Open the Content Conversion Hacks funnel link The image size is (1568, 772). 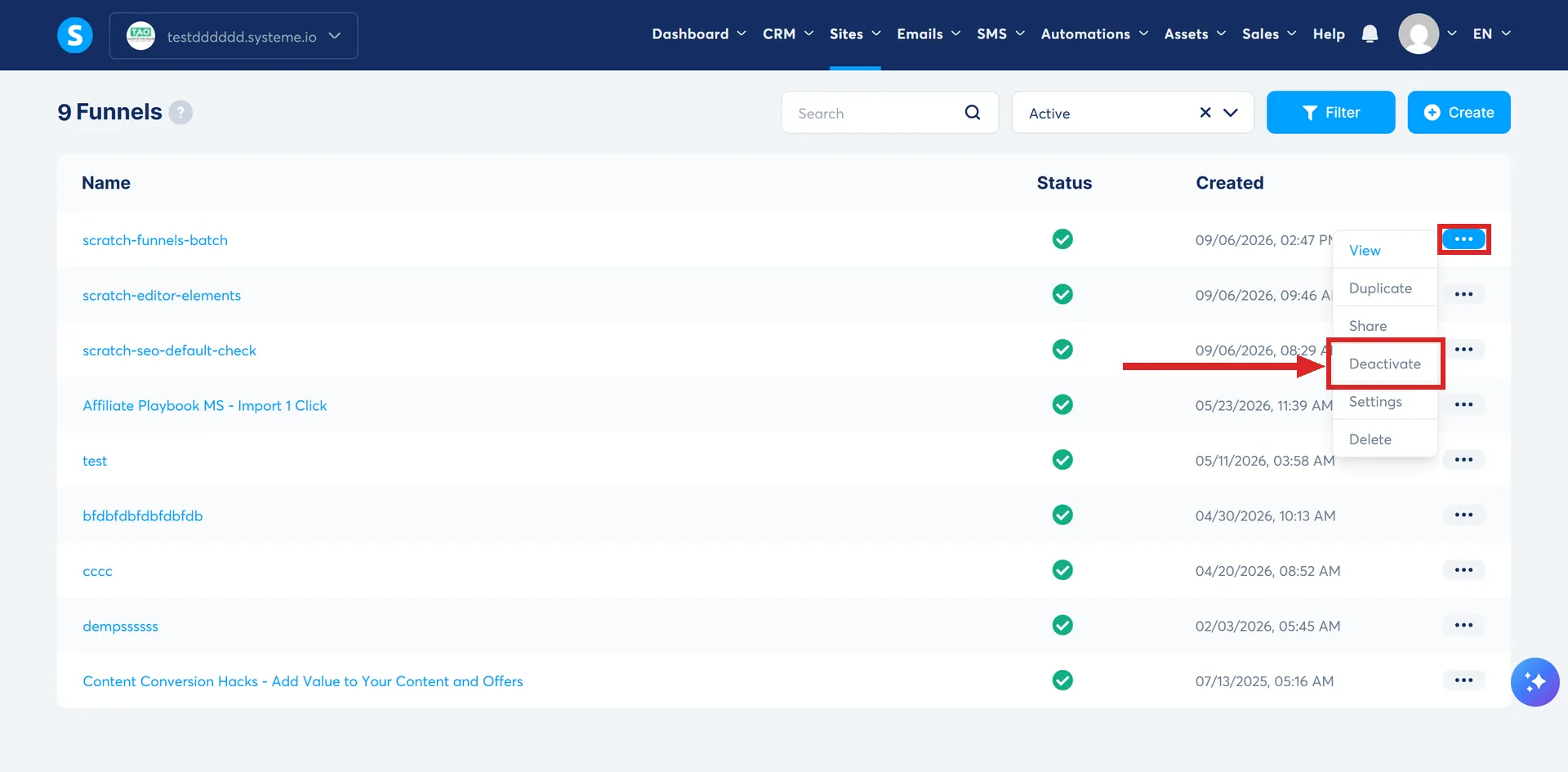click(302, 681)
